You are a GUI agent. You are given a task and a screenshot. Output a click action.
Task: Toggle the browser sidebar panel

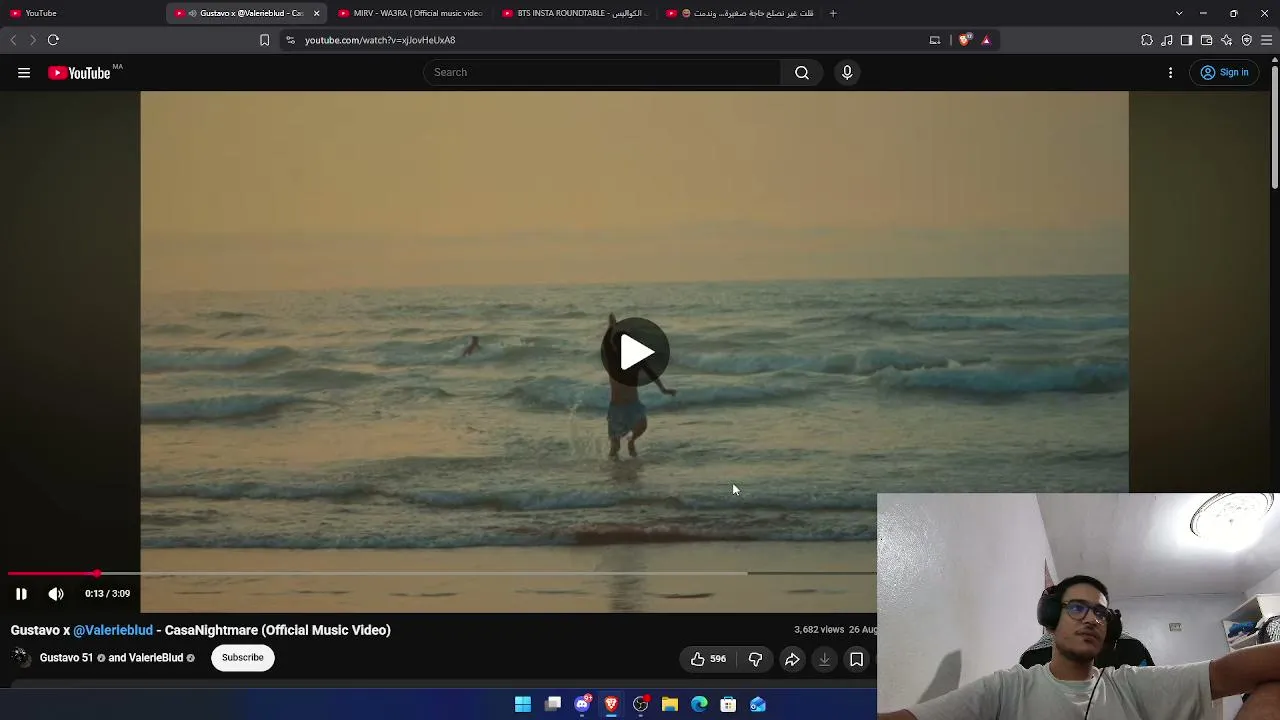pyautogui.click(x=1186, y=40)
